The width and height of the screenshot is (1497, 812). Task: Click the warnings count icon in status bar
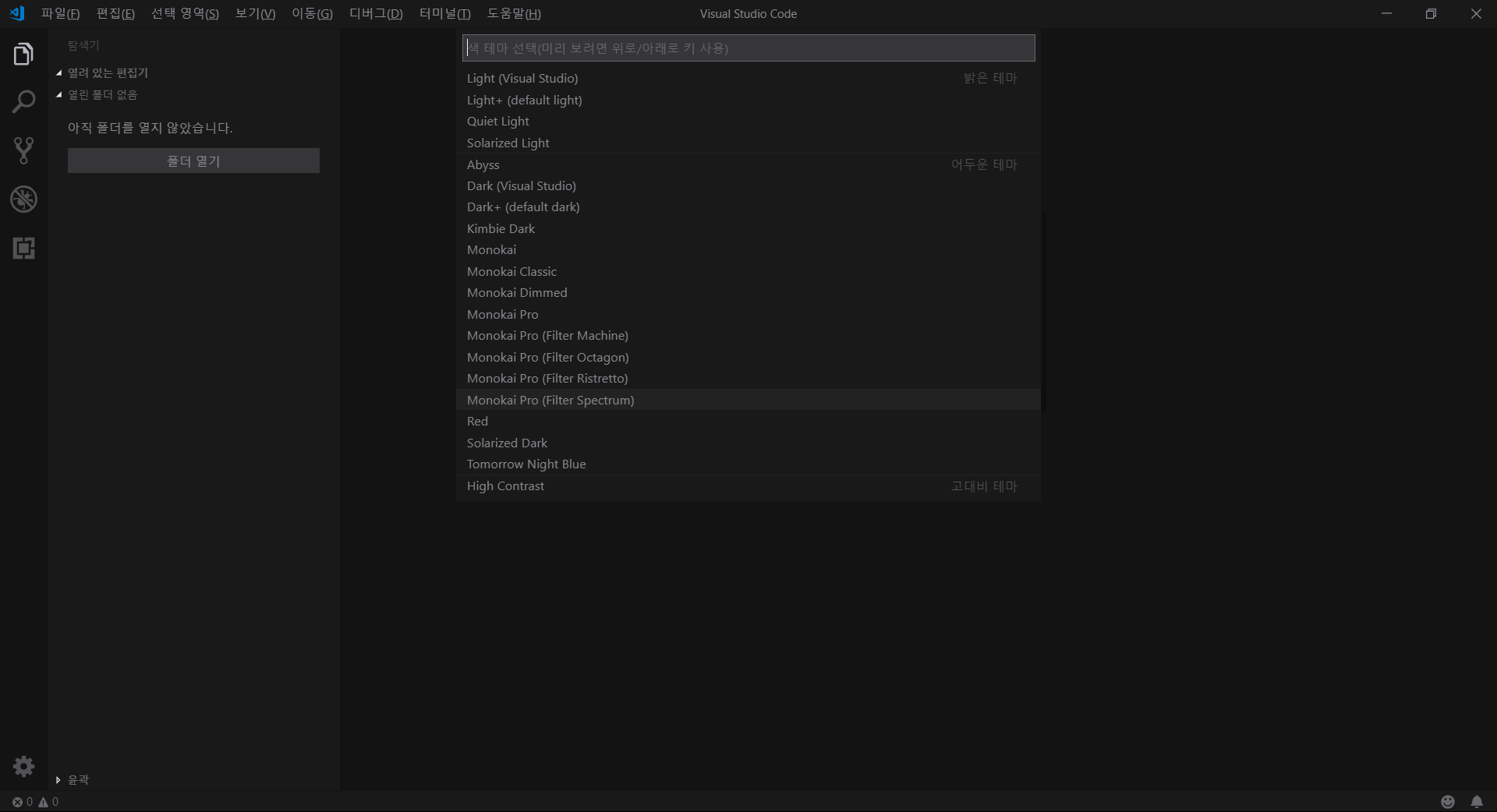click(x=44, y=802)
